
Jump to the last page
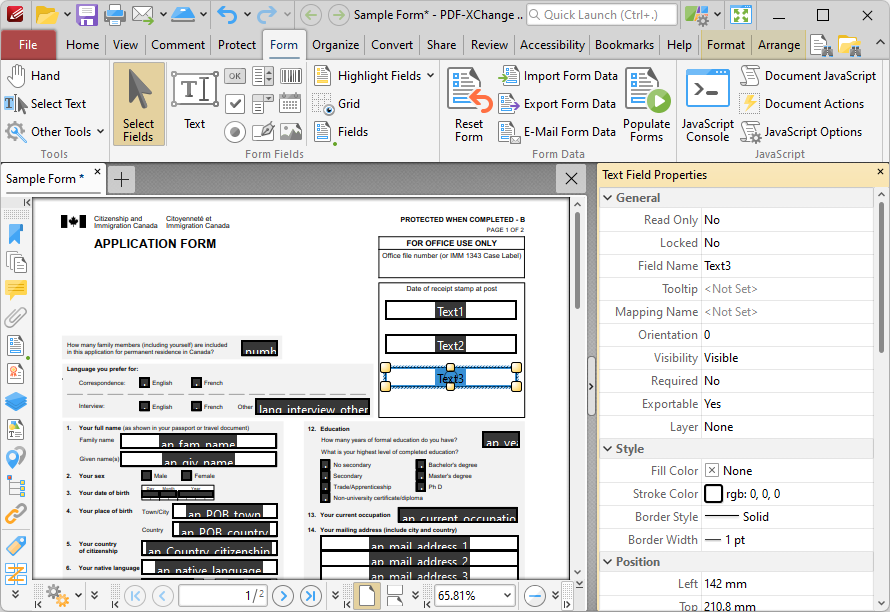click(x=310, y=596)
